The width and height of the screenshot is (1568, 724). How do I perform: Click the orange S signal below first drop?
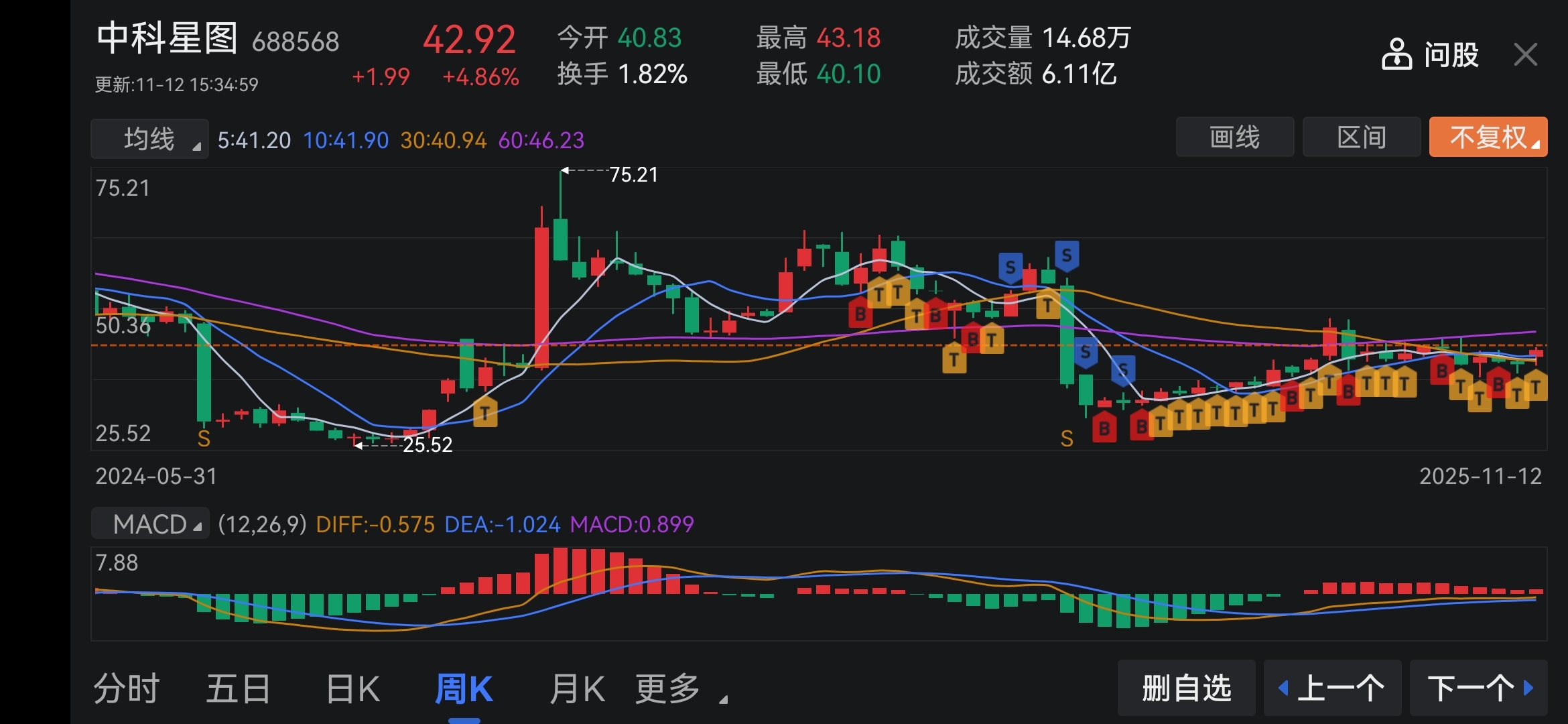(204, 439)
